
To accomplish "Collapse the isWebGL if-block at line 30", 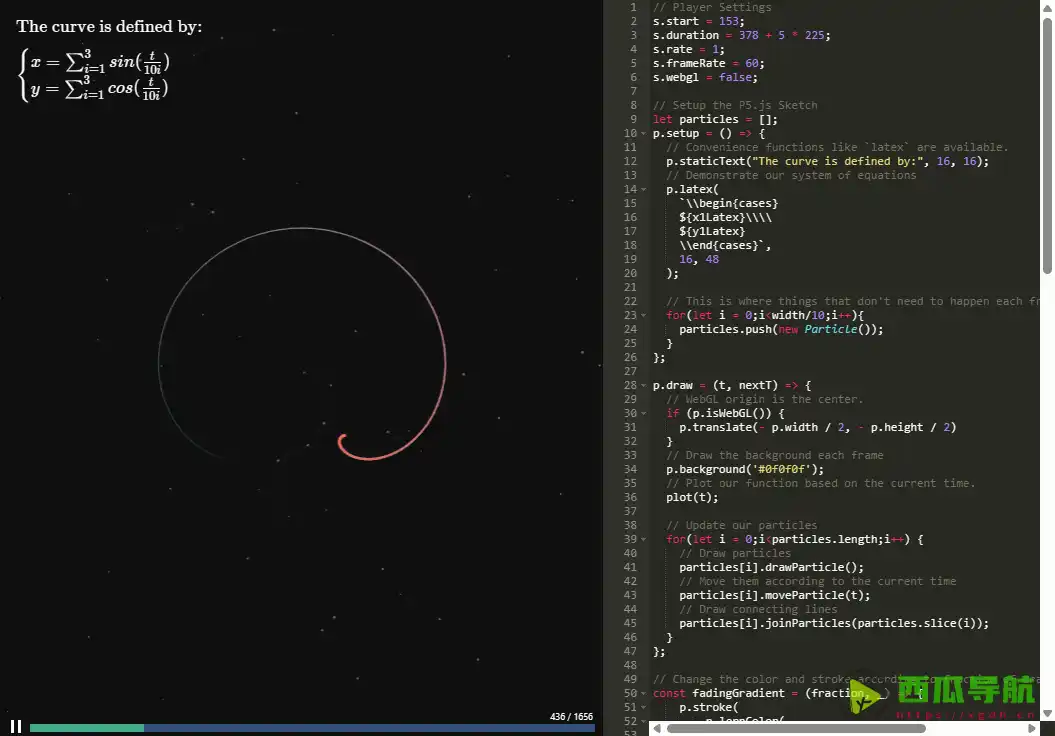I will click(644, 413).
